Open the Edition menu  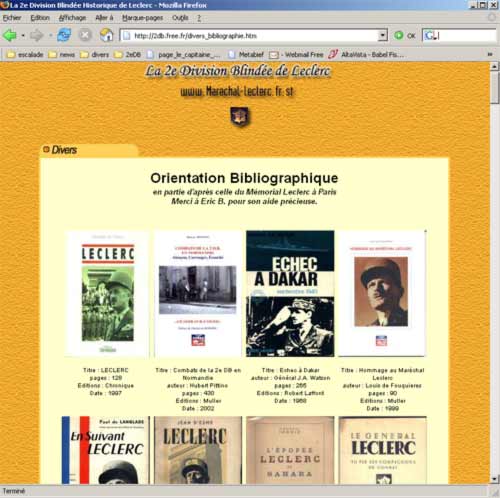point(40,18)
